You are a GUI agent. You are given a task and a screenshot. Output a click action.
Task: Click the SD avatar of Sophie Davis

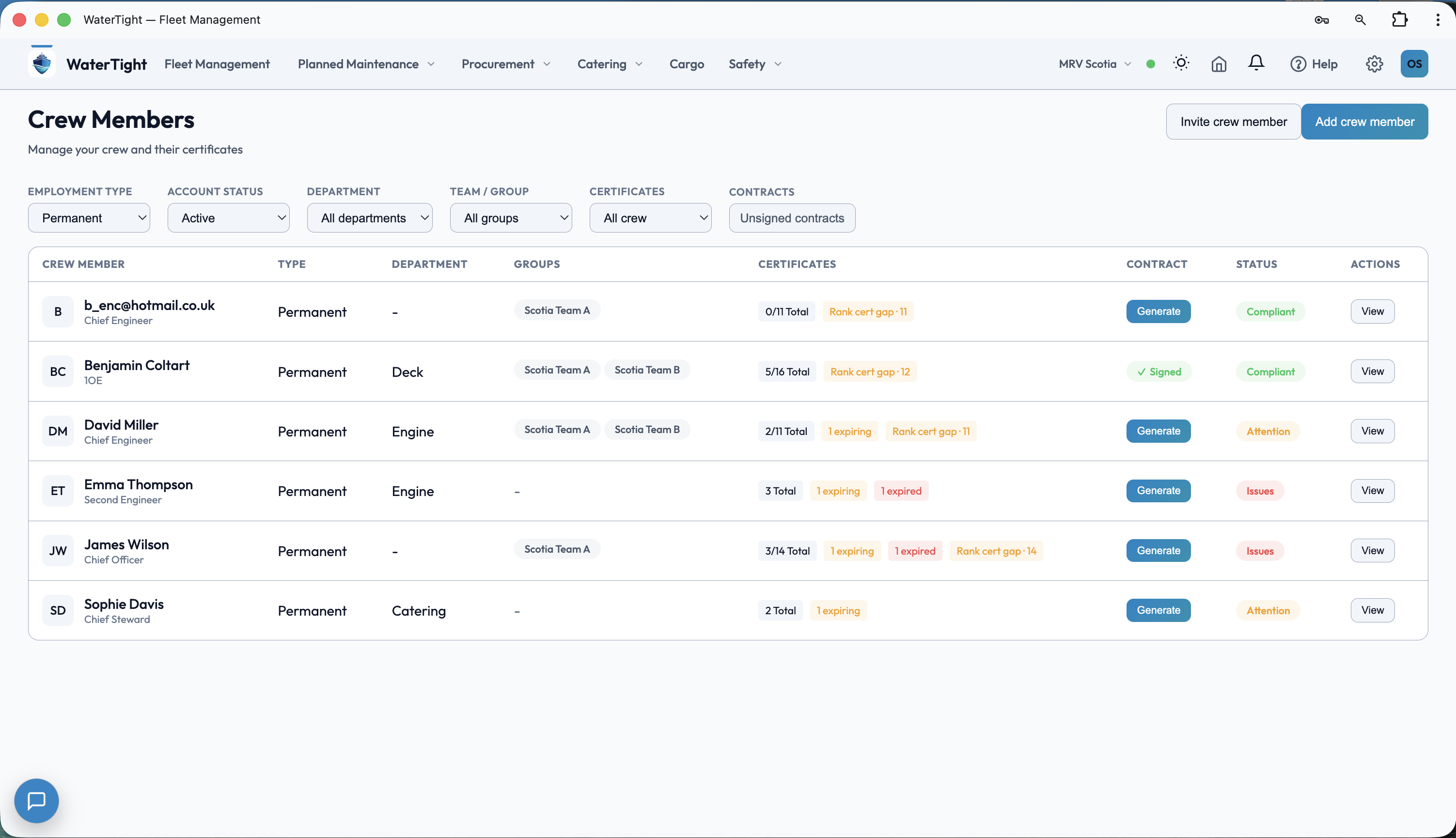click(x=58, y=610)
